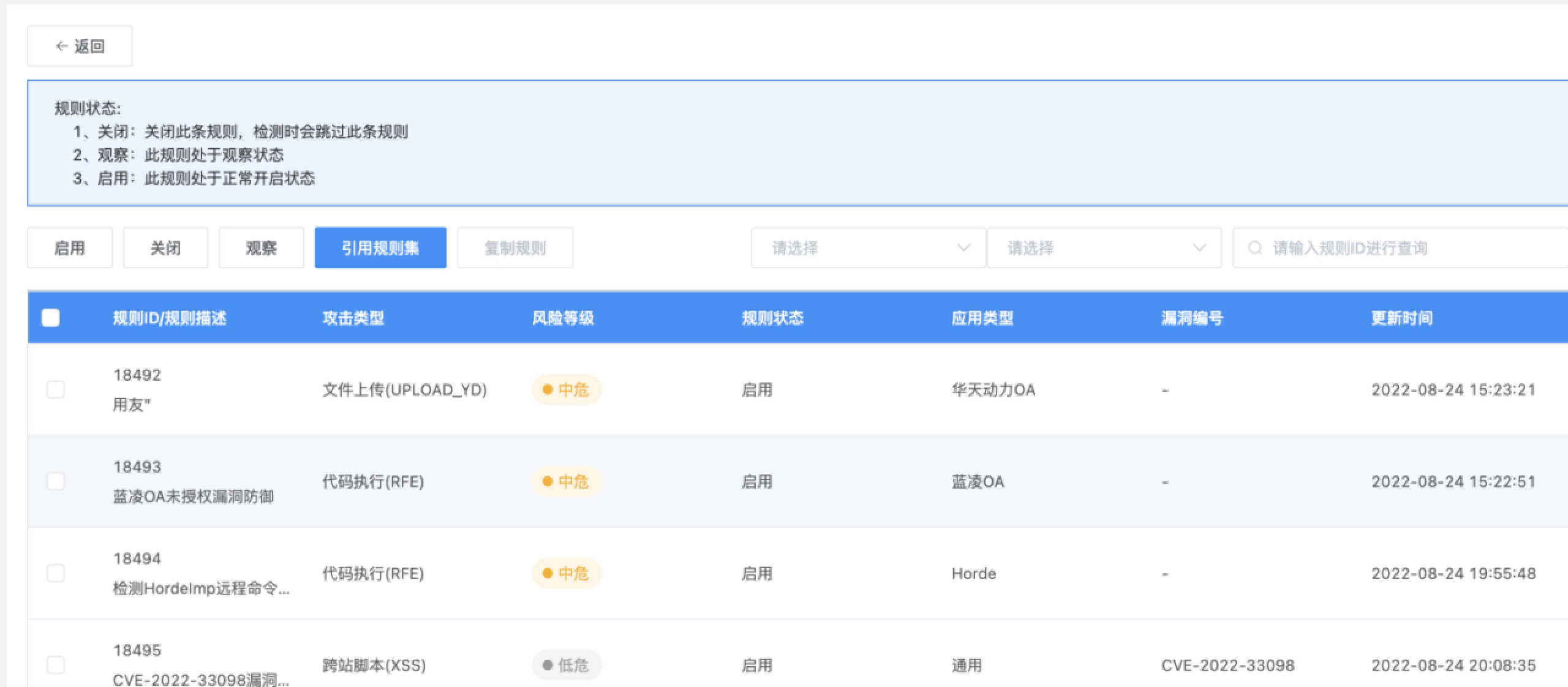Click the 中危 badge of rule 18493
Screen dimensions: 1568x687
[x=567, y=481]
